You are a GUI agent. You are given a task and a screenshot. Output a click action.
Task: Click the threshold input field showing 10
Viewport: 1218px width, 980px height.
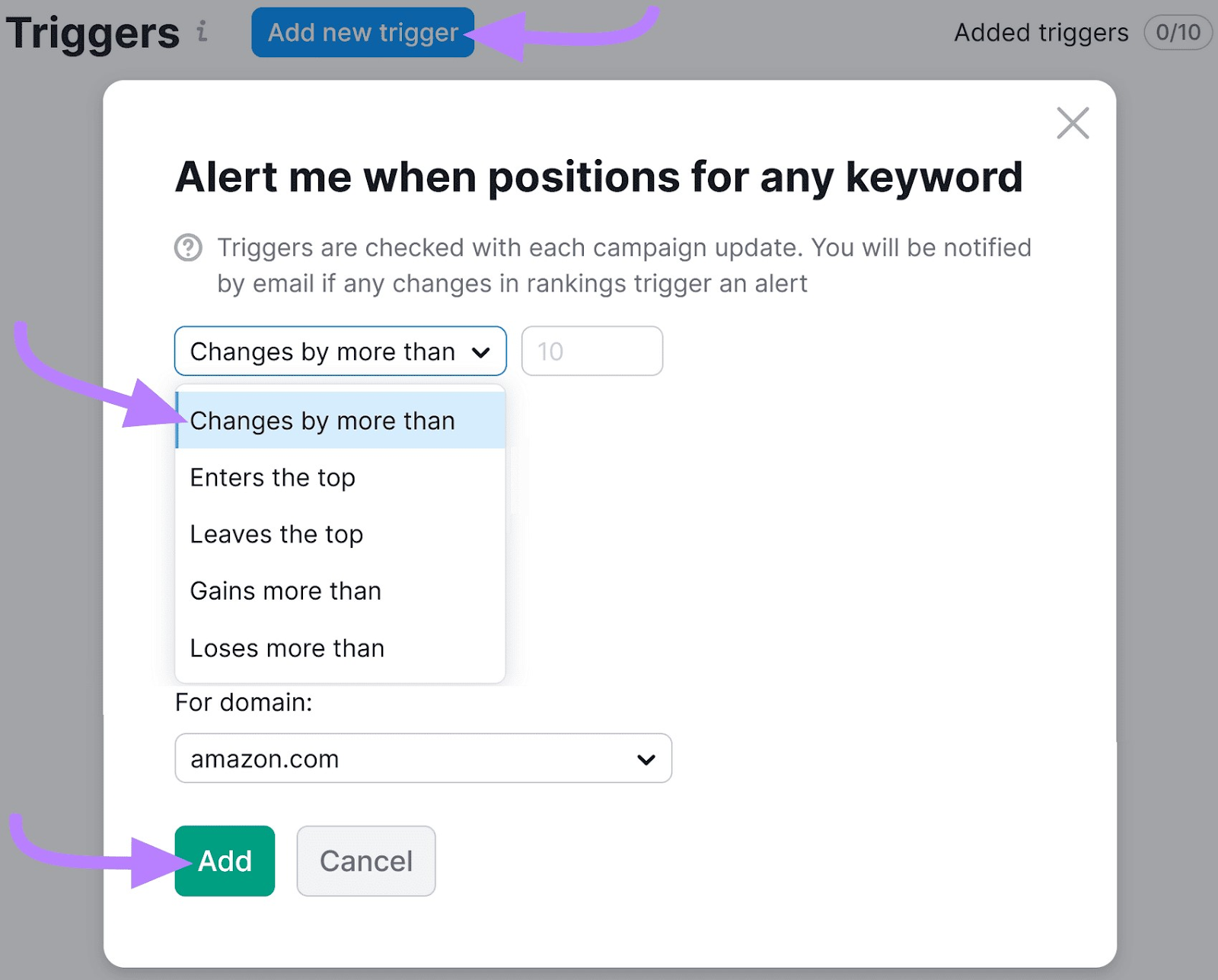(x=591, y=351)
